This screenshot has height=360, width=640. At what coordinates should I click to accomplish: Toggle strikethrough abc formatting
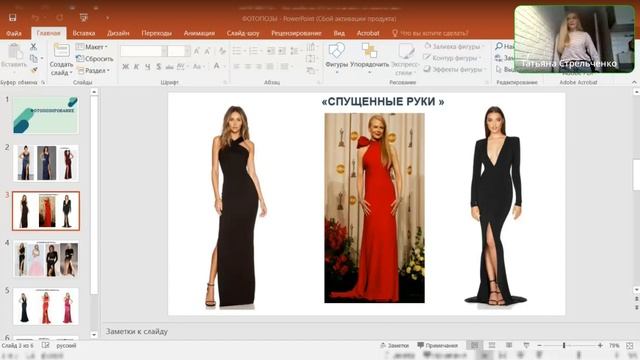pyautogui.click(x=169, y=67)
